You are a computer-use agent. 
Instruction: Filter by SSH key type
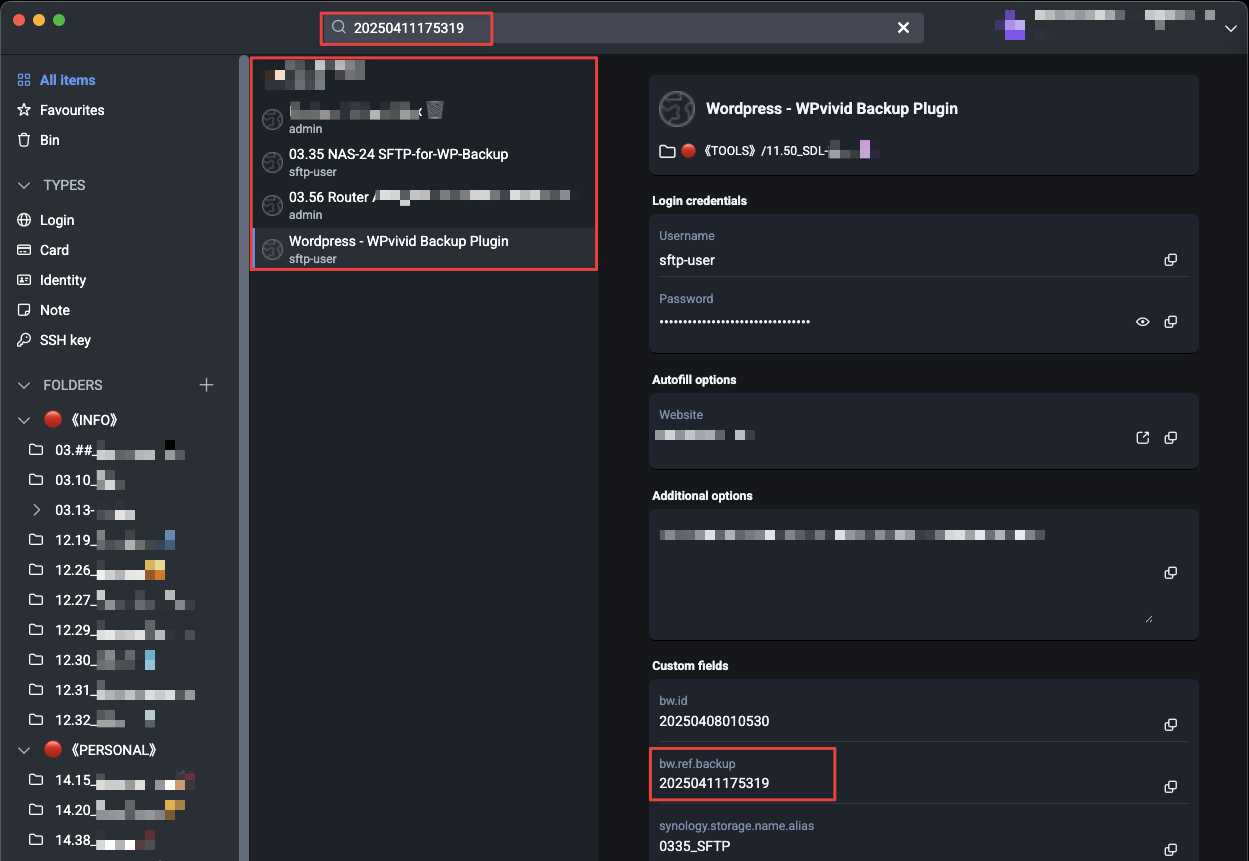pos(65,340)
